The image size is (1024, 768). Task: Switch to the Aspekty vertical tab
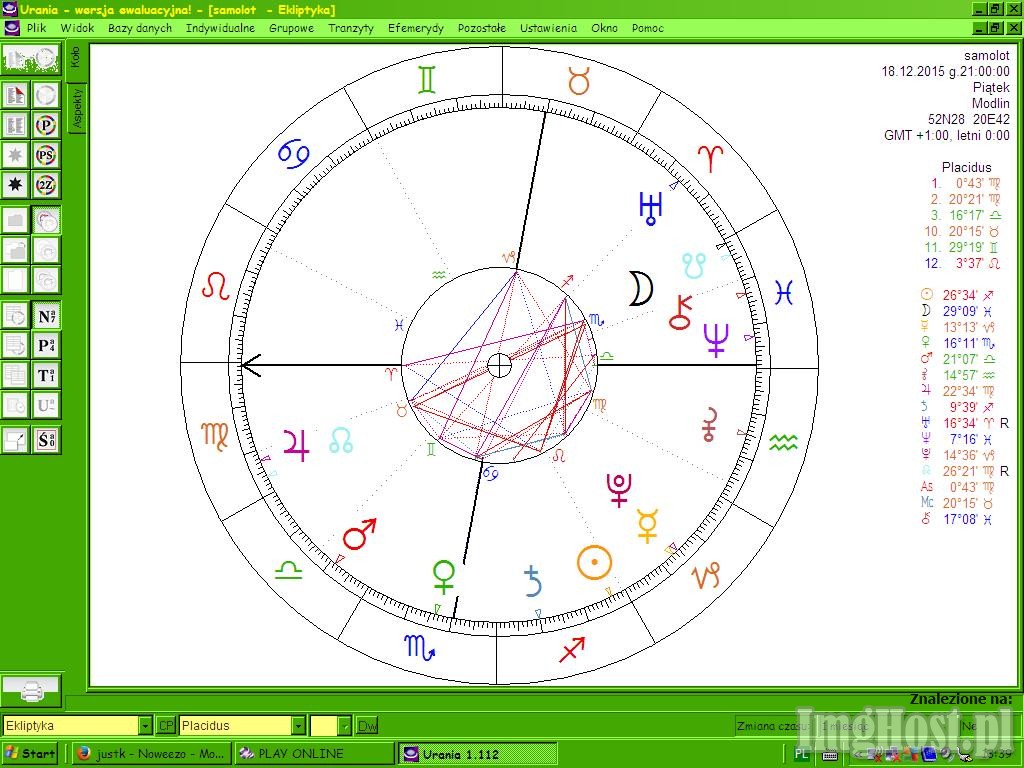click(77, 108)
